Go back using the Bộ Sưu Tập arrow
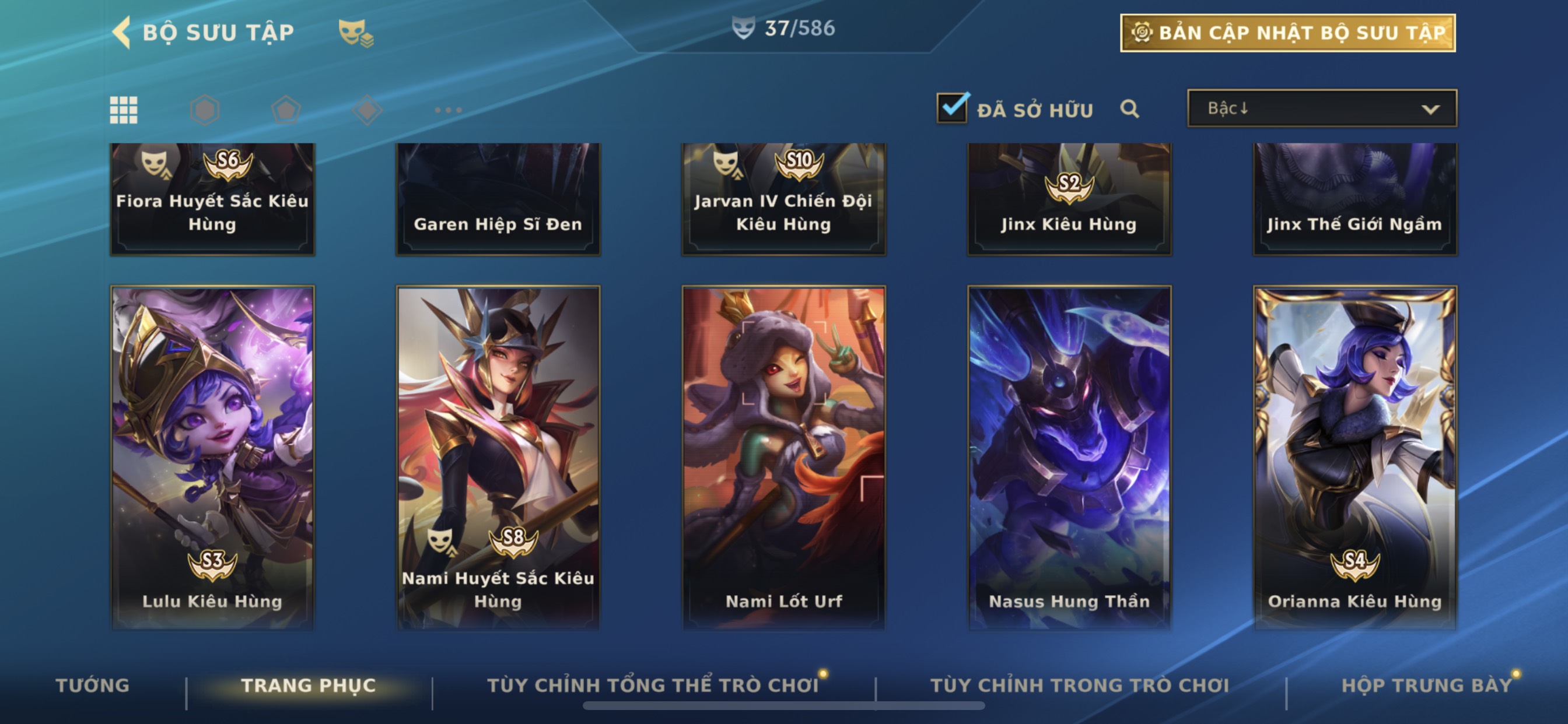 tap(122, 32)
